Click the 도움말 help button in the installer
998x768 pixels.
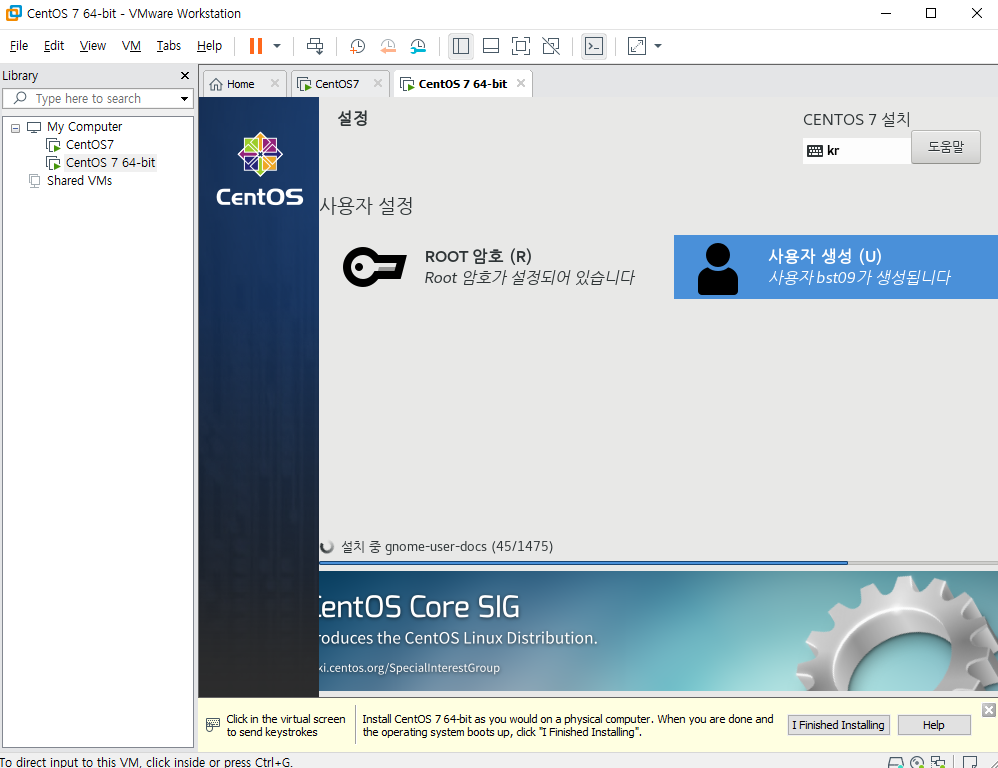click(x=946, y=147)
